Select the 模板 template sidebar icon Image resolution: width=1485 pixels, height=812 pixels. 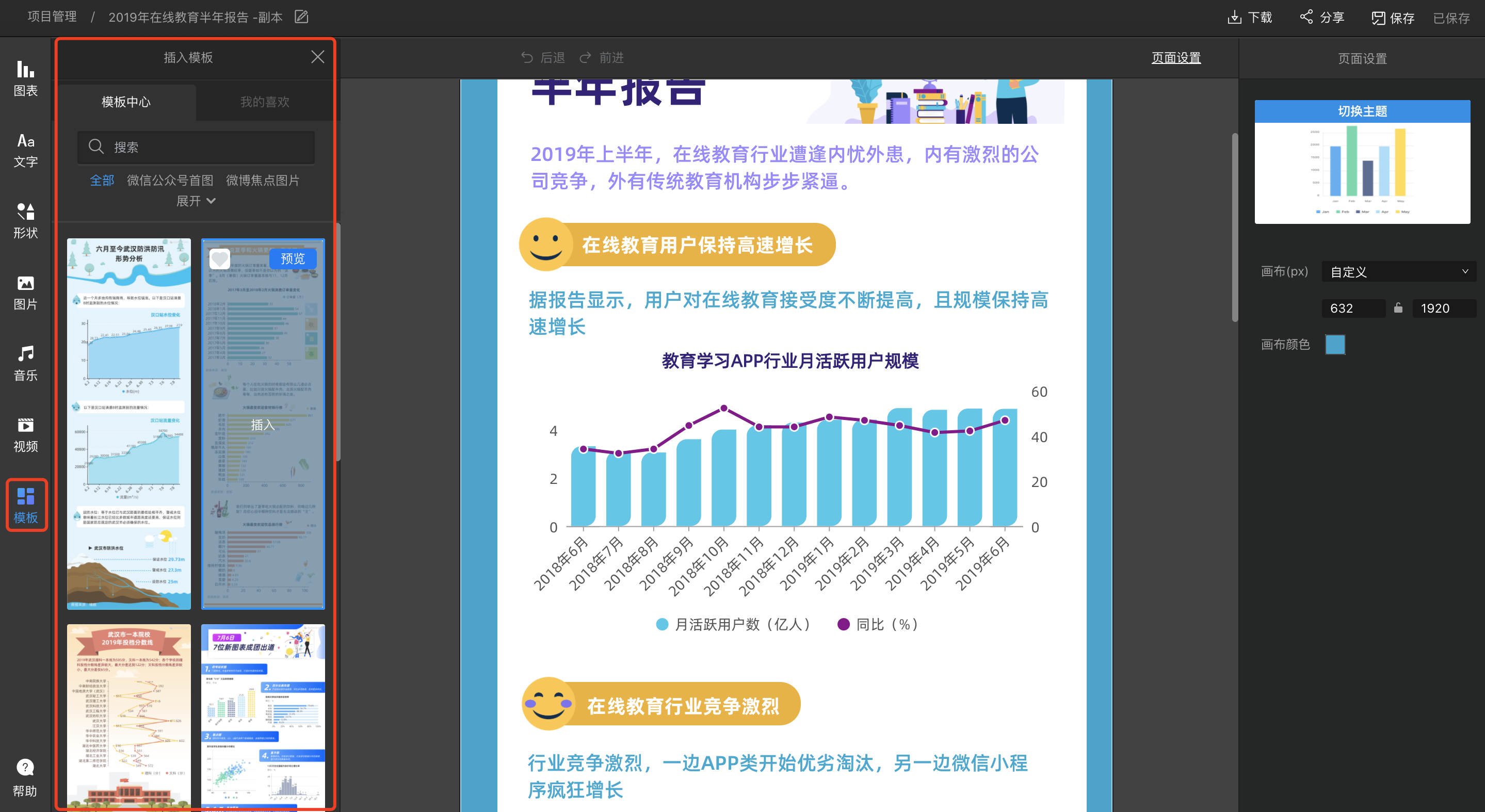pos(26,505)
